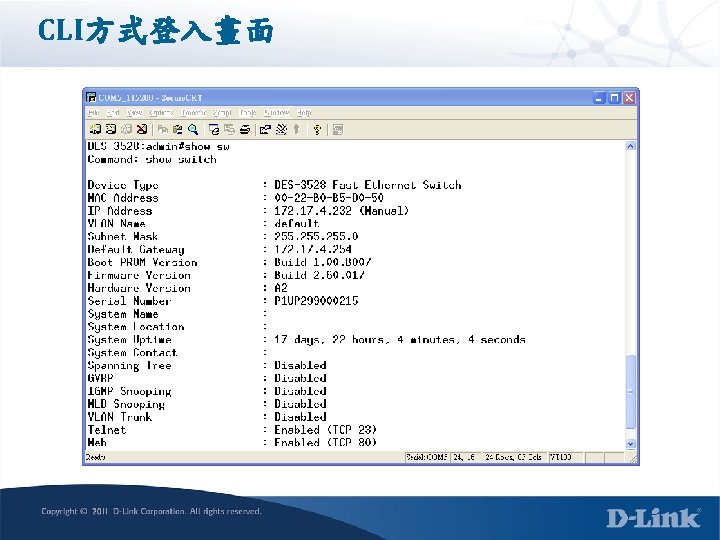720x540 pixels.
Task: Click the 'GVRP' label
Action: [100, 378]
